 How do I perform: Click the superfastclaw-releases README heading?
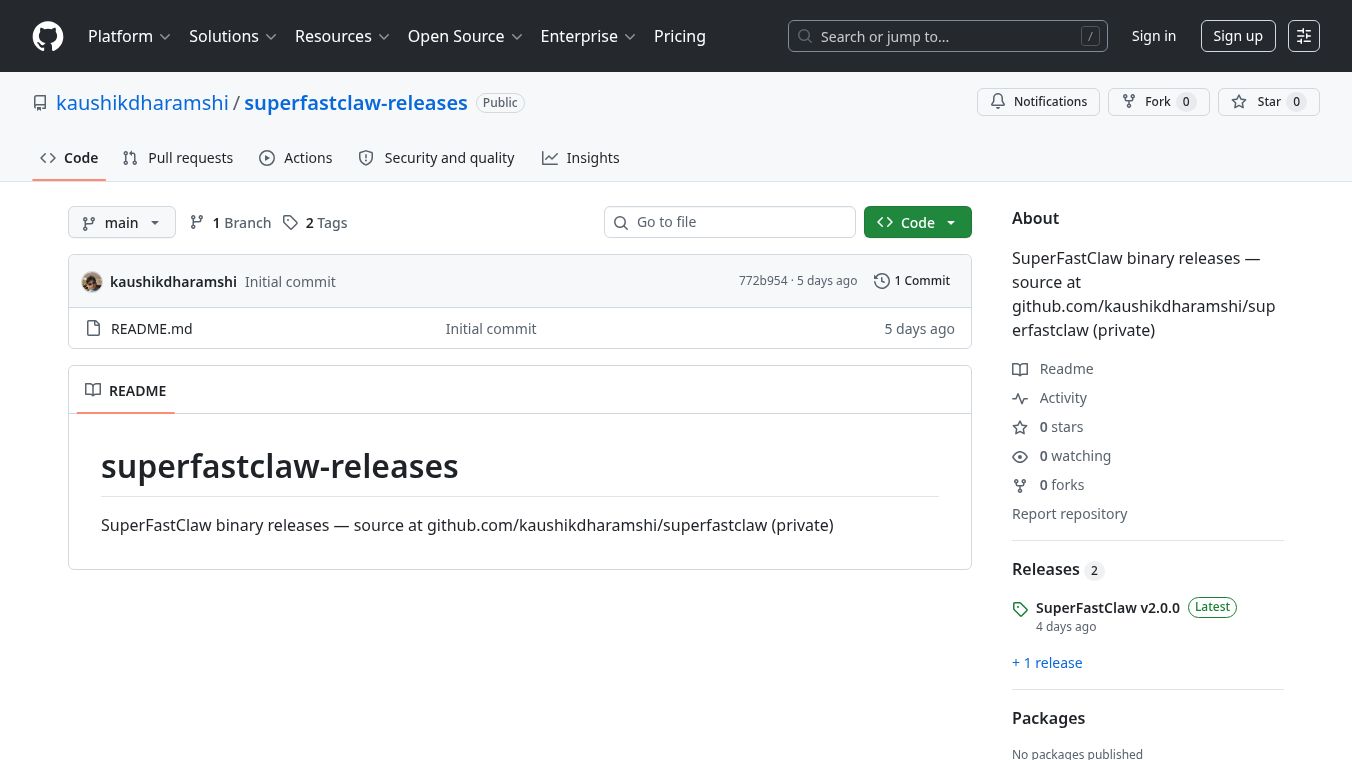click(x=280, y=466)
